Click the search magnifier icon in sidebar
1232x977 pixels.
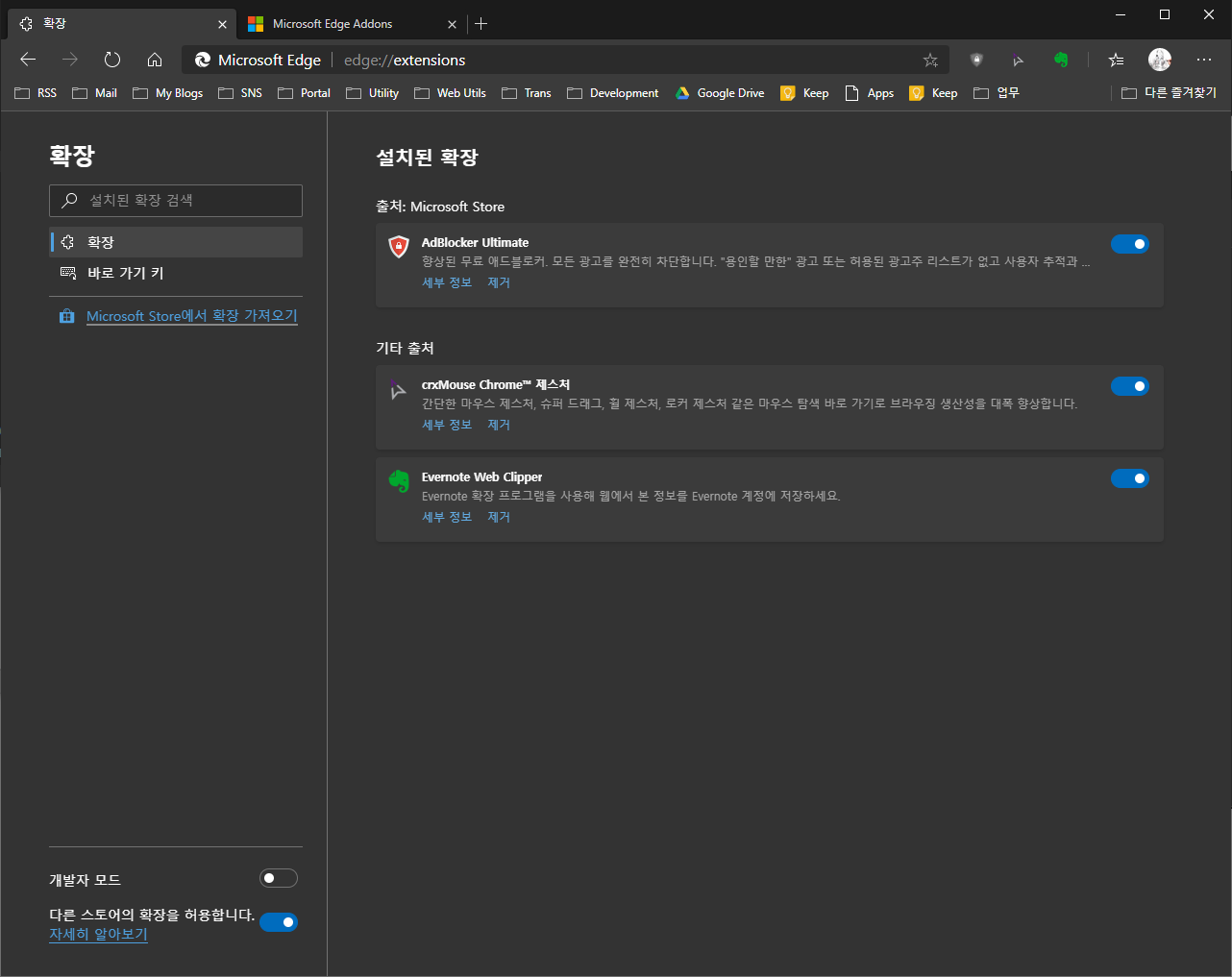pos(69,200)
